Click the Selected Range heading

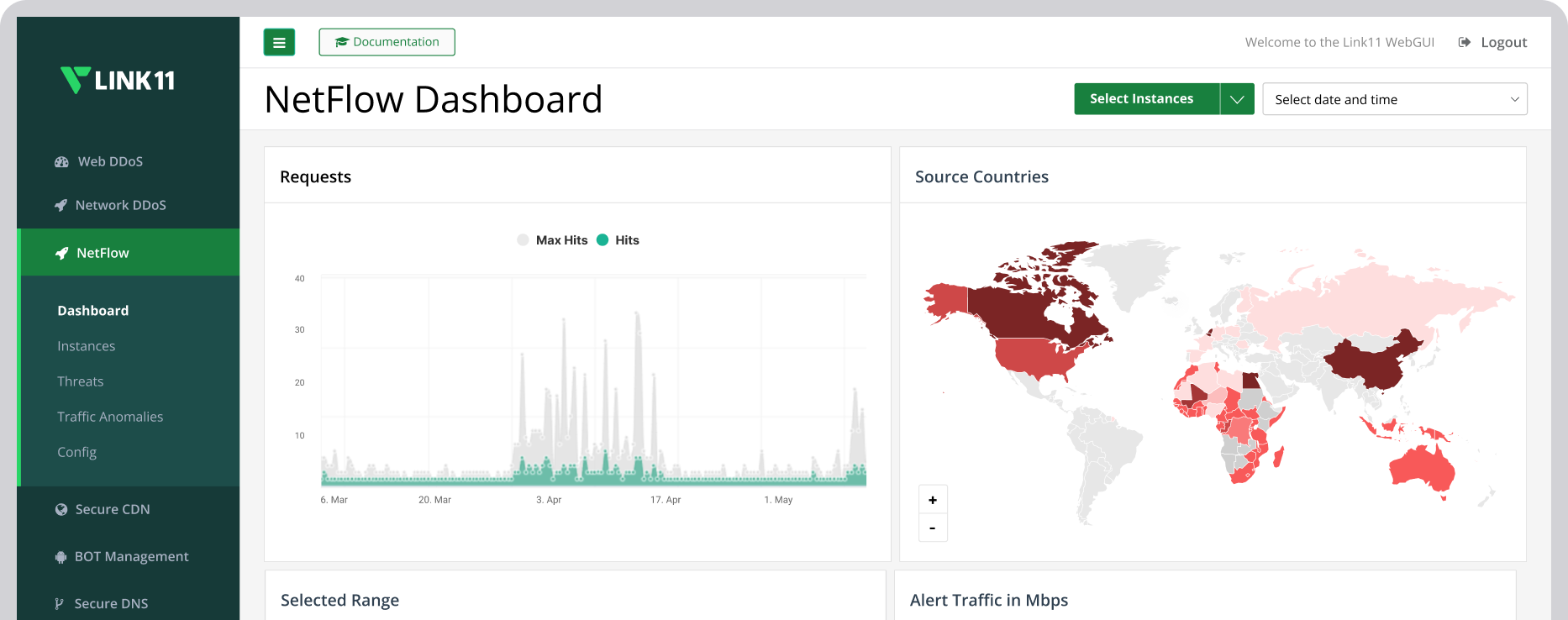[x=339, y=600]
